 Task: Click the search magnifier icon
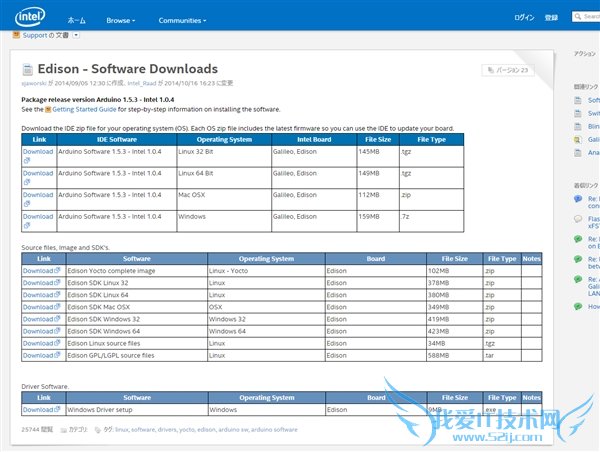click(x=577, y=17)
